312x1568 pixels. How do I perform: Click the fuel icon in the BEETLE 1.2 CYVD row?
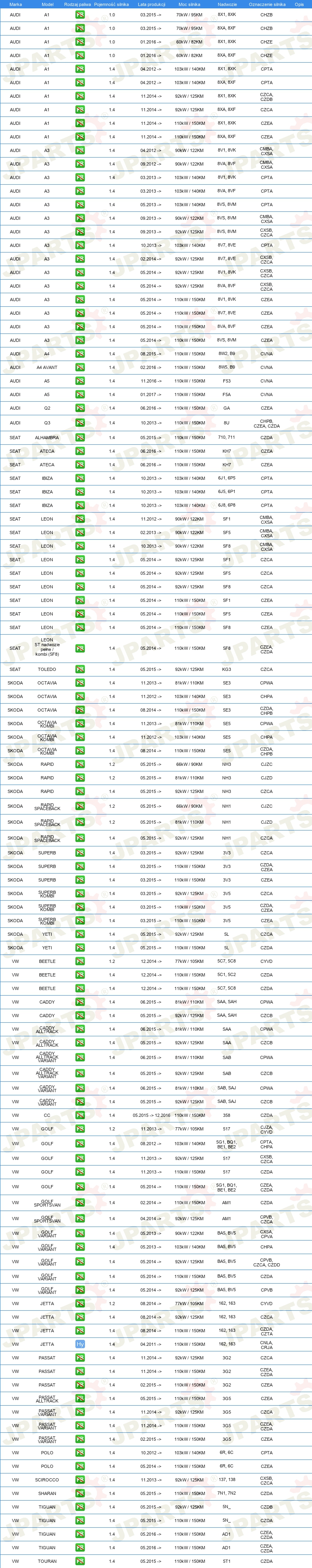(80, 961)
